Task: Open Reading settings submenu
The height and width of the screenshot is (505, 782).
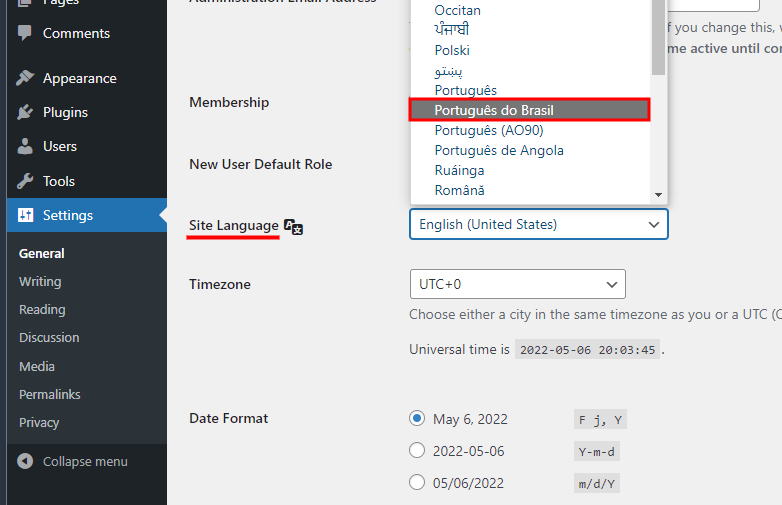Action: coord(42,310)
